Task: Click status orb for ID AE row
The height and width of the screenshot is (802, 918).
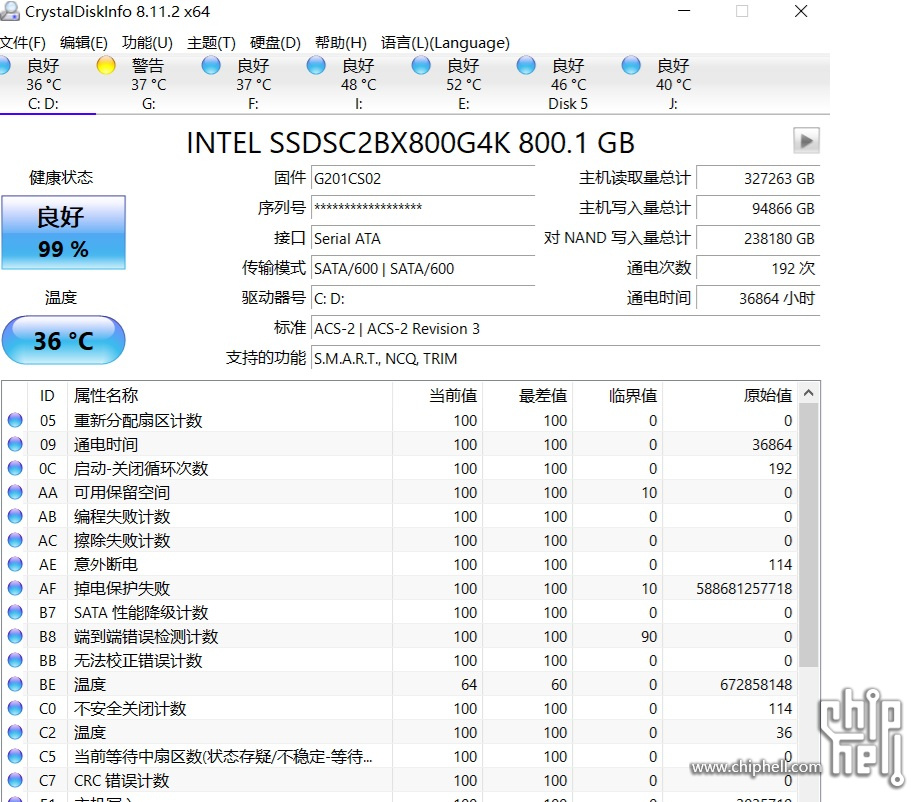Action: (15, 564)
